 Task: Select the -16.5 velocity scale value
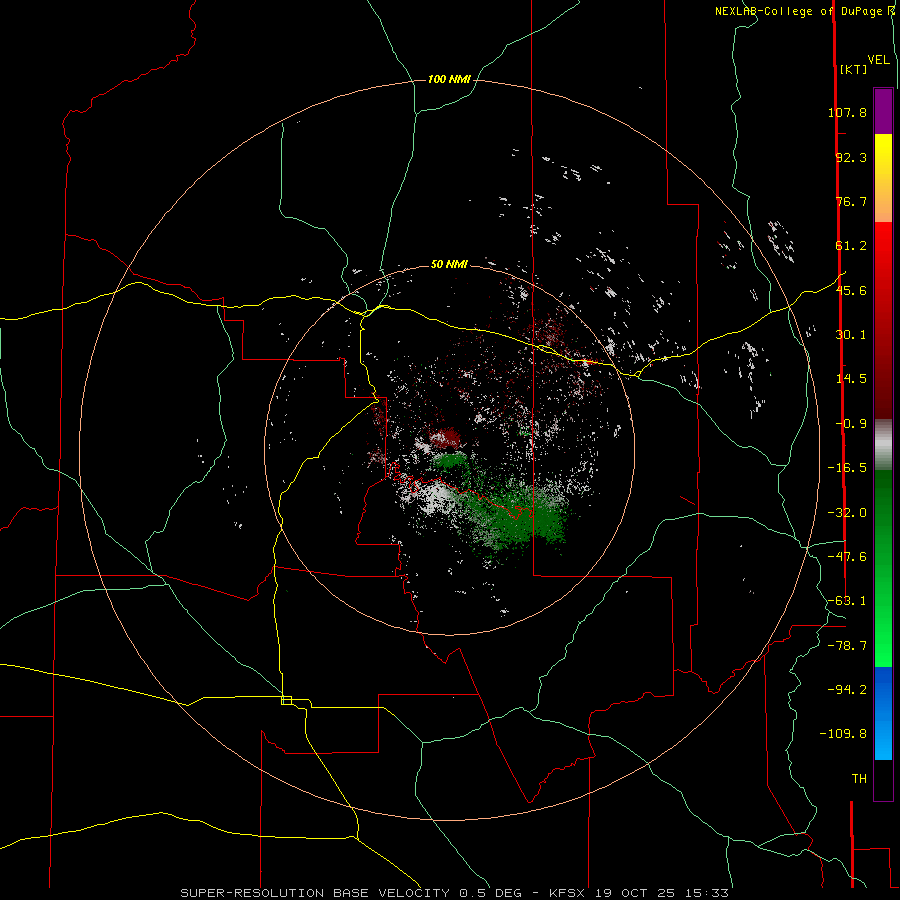(847, 468)
